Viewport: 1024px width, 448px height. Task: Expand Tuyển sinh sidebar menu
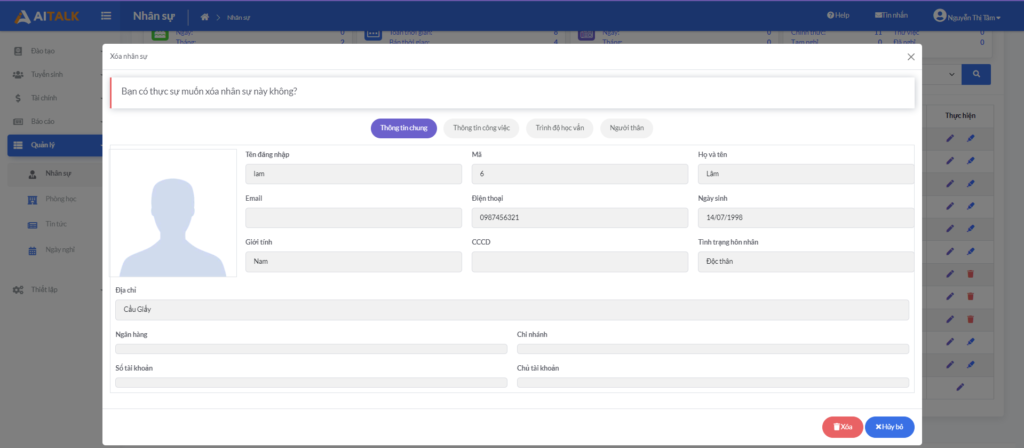(46, 74)
